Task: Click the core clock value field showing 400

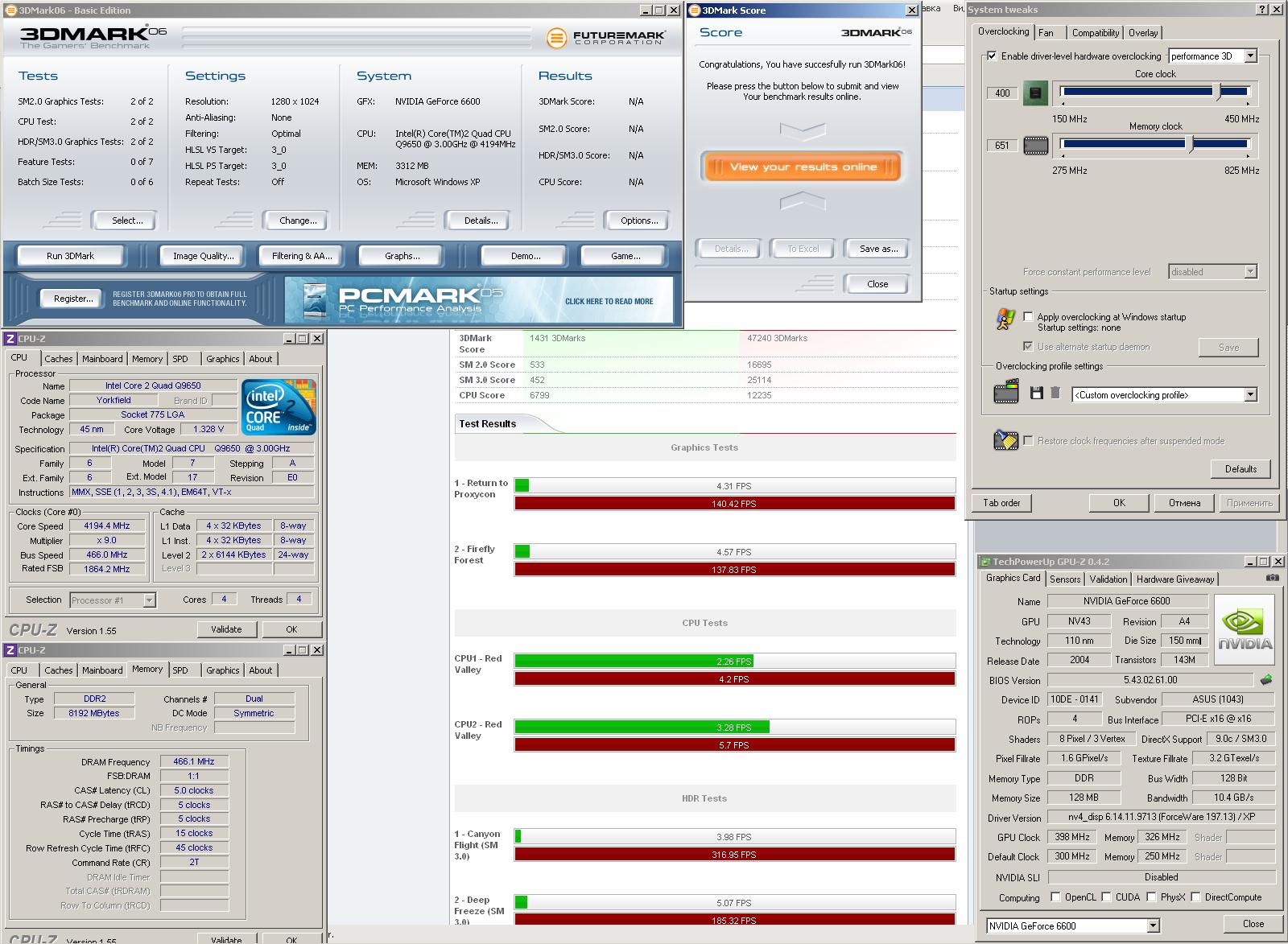Action: click(1002, 93)
